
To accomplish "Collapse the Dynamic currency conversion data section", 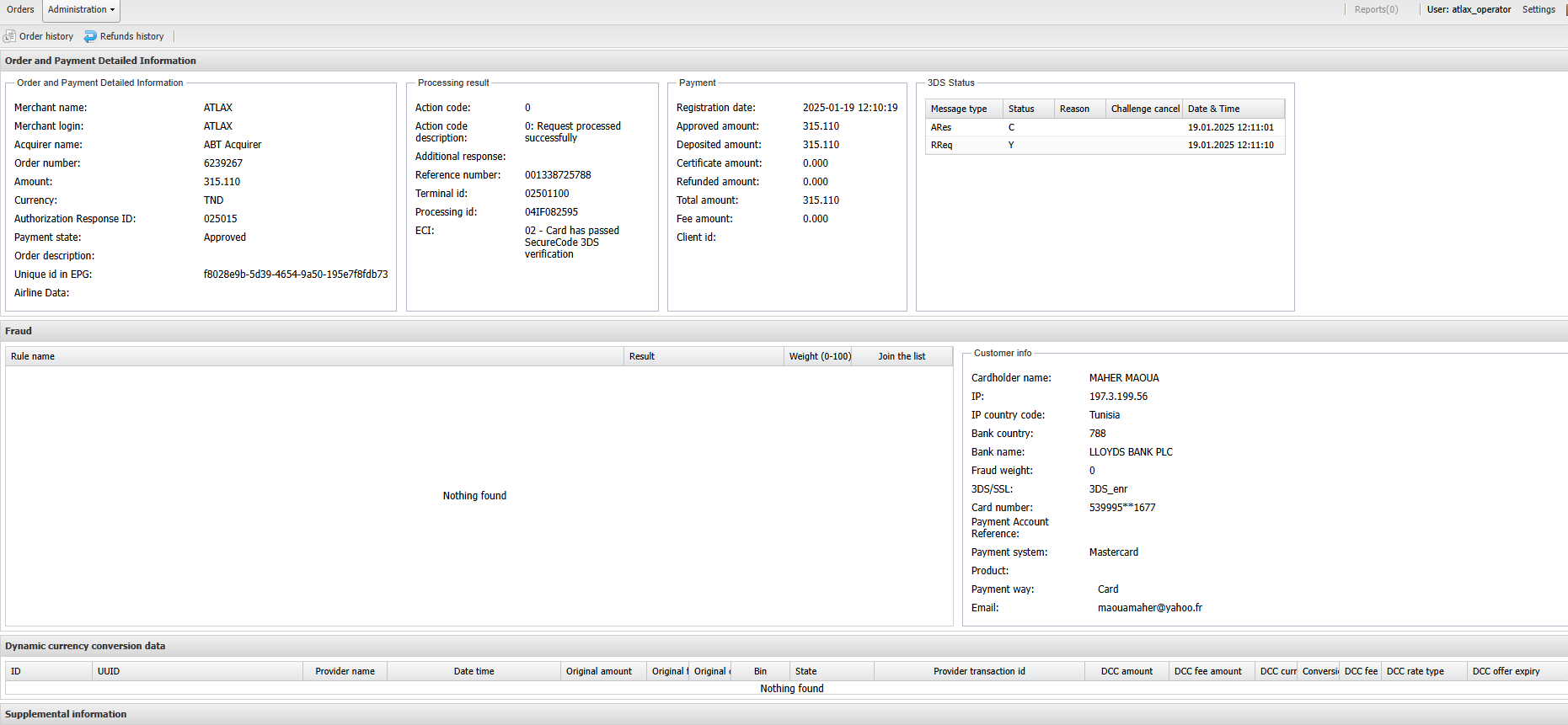I will coord(85,646).
